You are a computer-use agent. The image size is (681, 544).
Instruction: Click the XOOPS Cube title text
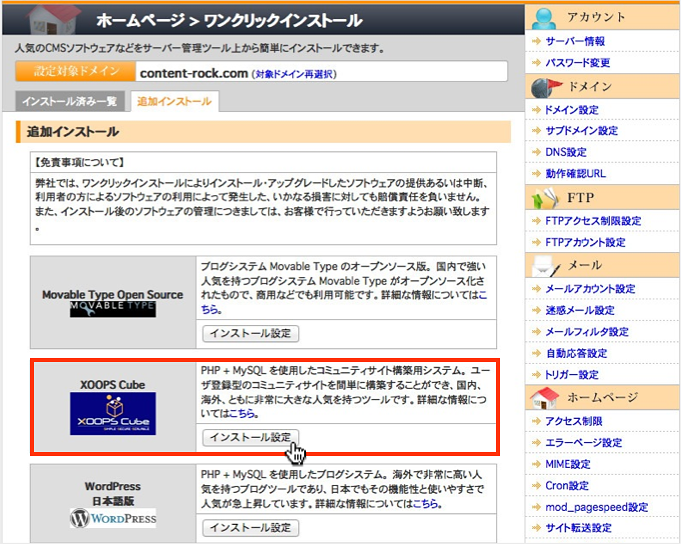point(113,385)
